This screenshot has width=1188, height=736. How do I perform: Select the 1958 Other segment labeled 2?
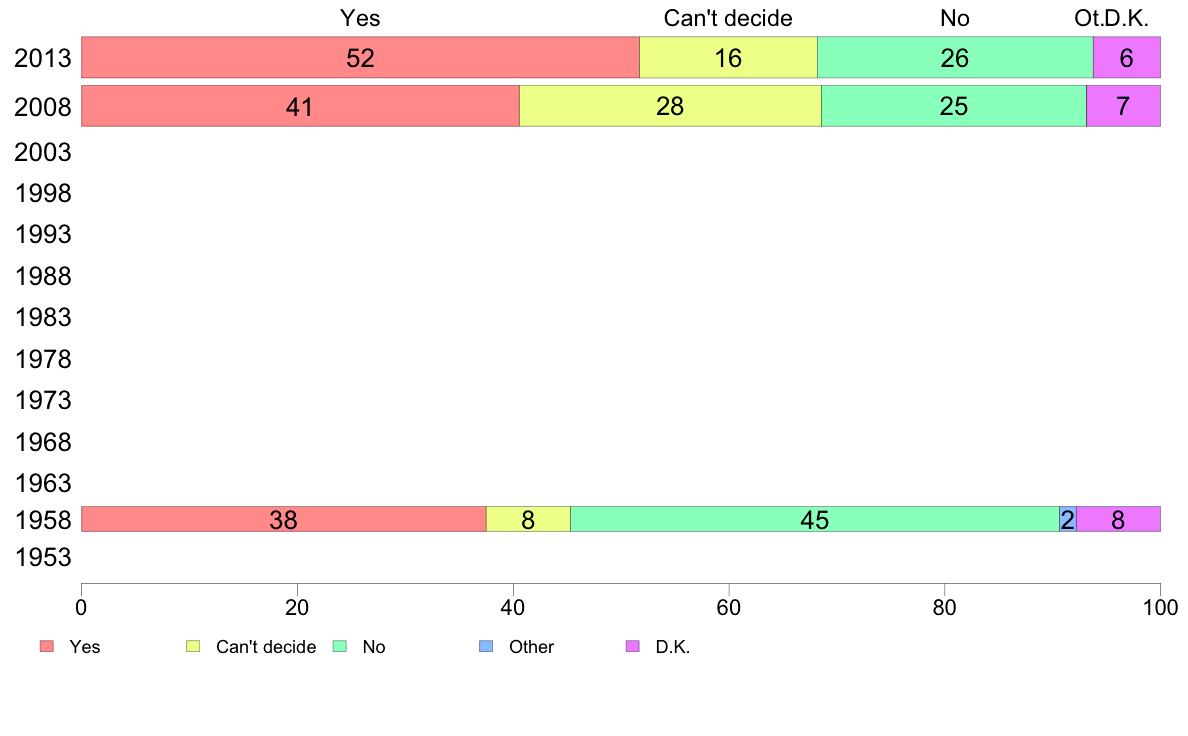pos(1068,519)
